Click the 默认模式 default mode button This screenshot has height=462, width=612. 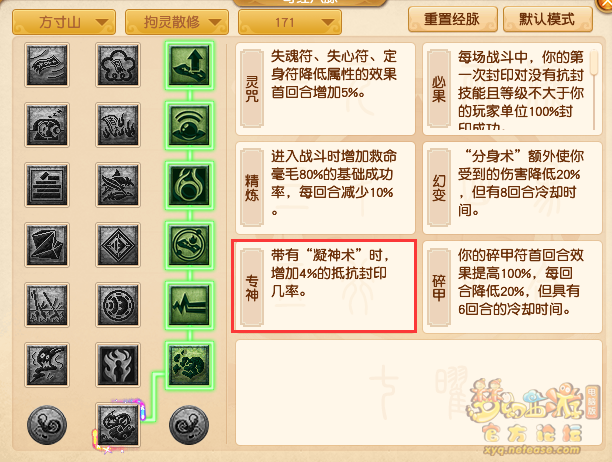pos(548,19)
